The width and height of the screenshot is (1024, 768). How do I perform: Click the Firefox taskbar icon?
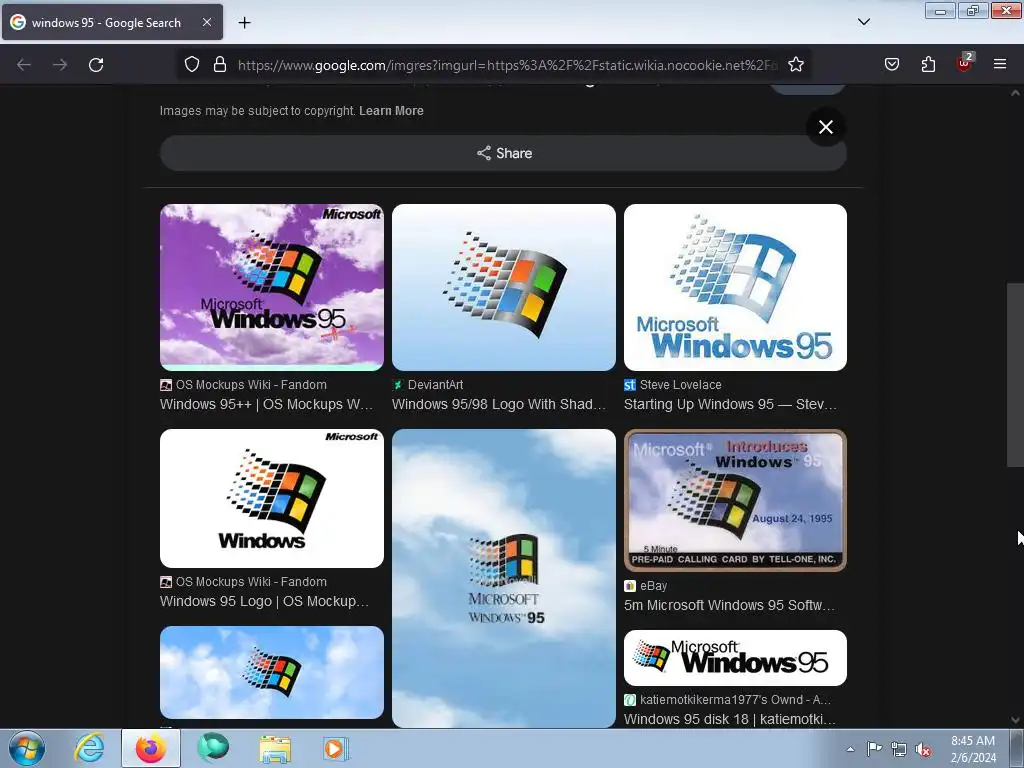coord(151,748)
